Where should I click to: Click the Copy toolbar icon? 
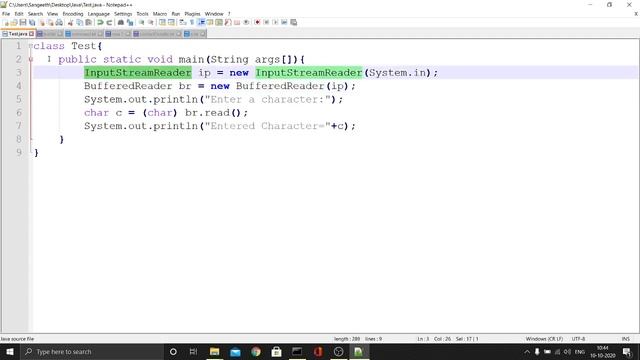79,22
